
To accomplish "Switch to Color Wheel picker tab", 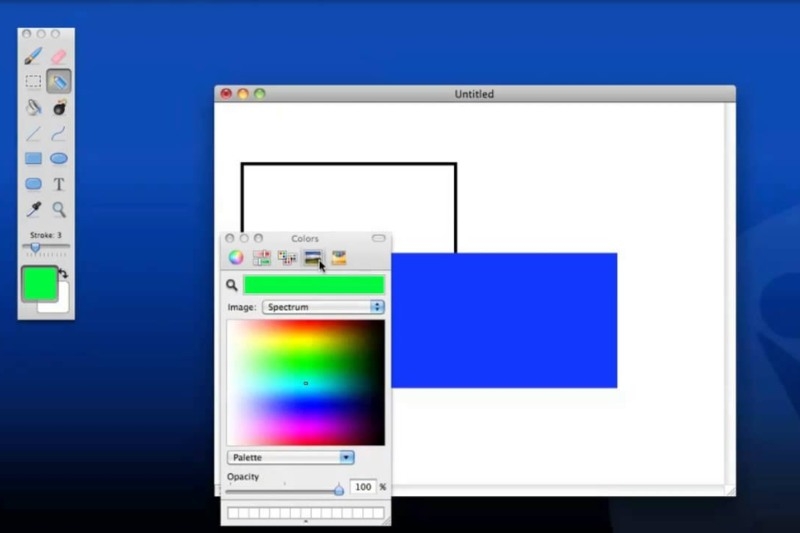I will coord(236,258).
